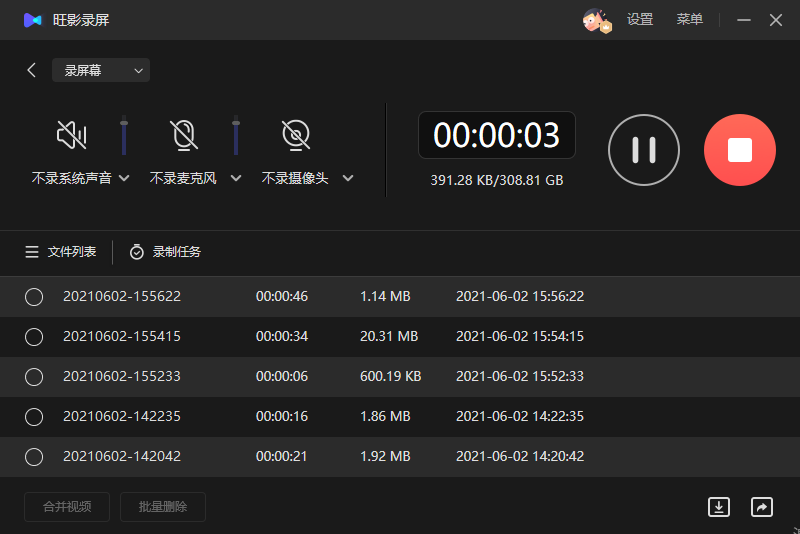Viewport: 800px width, 534px height.
Task: Click file name 20210602-142042
Action: point(122,456)
